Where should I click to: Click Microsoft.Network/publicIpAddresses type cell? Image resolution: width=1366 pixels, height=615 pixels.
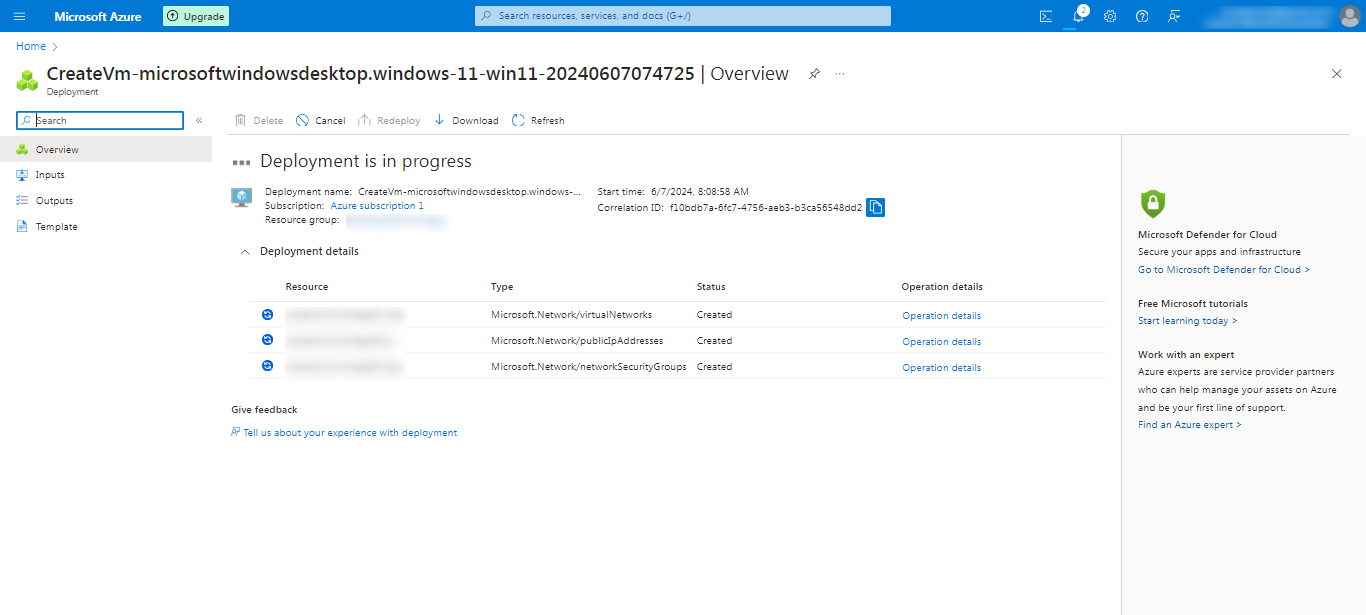(577, 340)
